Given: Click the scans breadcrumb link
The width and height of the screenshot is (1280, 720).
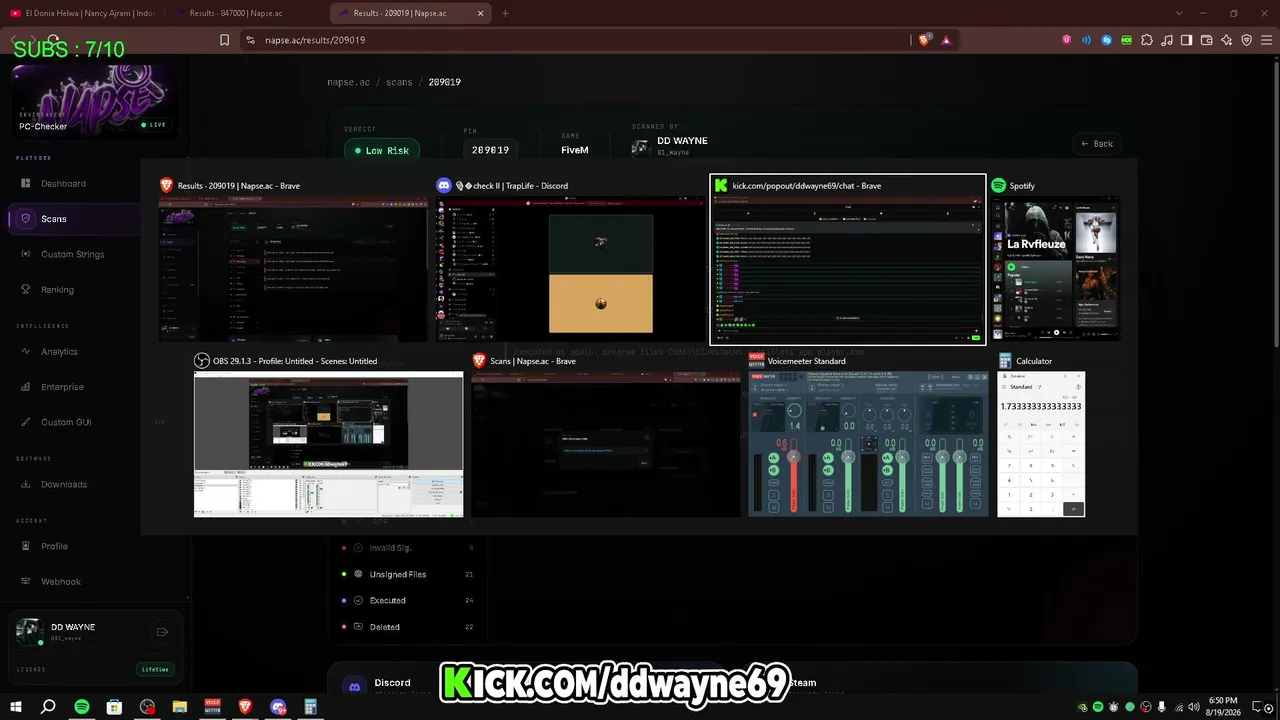Looking at the screenshot, I should pos(399,82).
